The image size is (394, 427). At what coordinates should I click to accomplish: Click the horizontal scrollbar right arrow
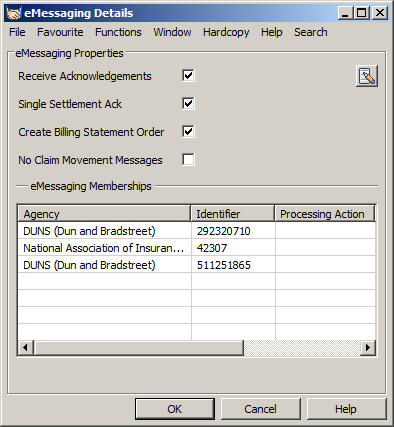(368, 348)
